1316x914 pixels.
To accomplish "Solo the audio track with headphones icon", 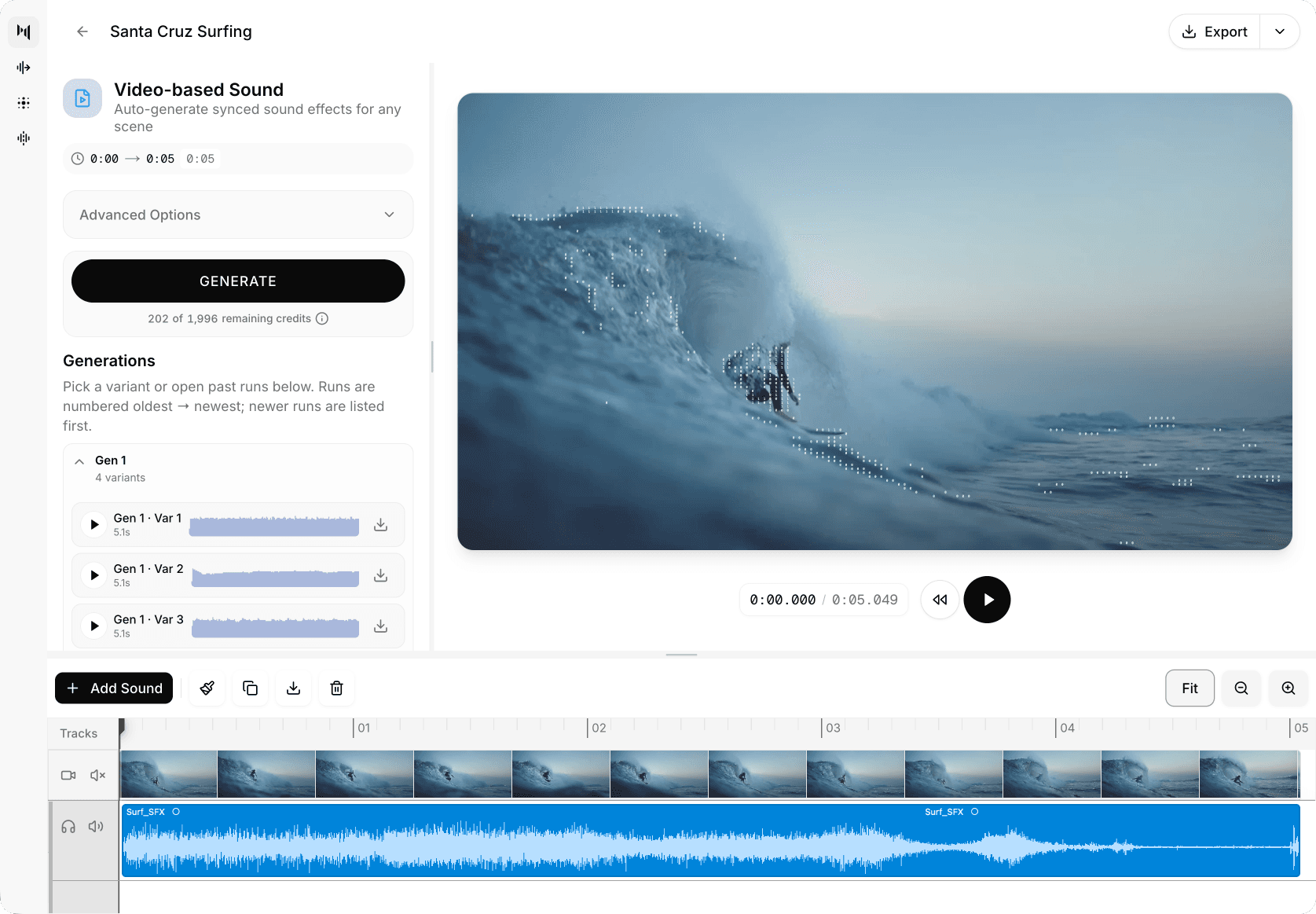I will click(x=68, y=827).
